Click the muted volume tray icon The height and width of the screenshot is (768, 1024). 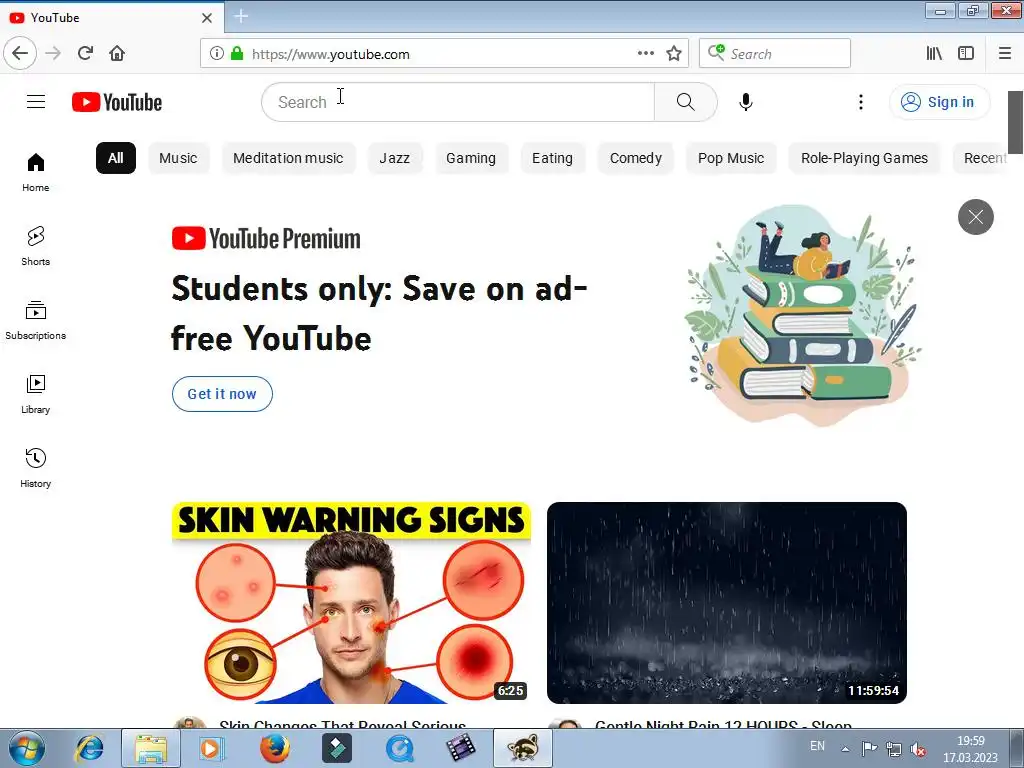click(x=918, y=749)
